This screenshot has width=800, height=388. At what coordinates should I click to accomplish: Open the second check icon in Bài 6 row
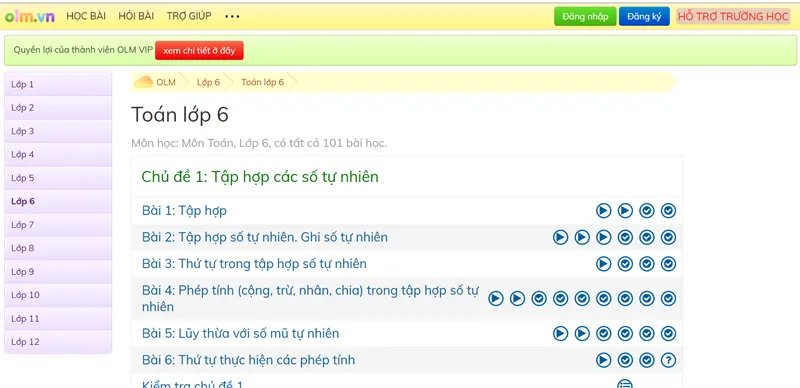[x=646, y=360]
